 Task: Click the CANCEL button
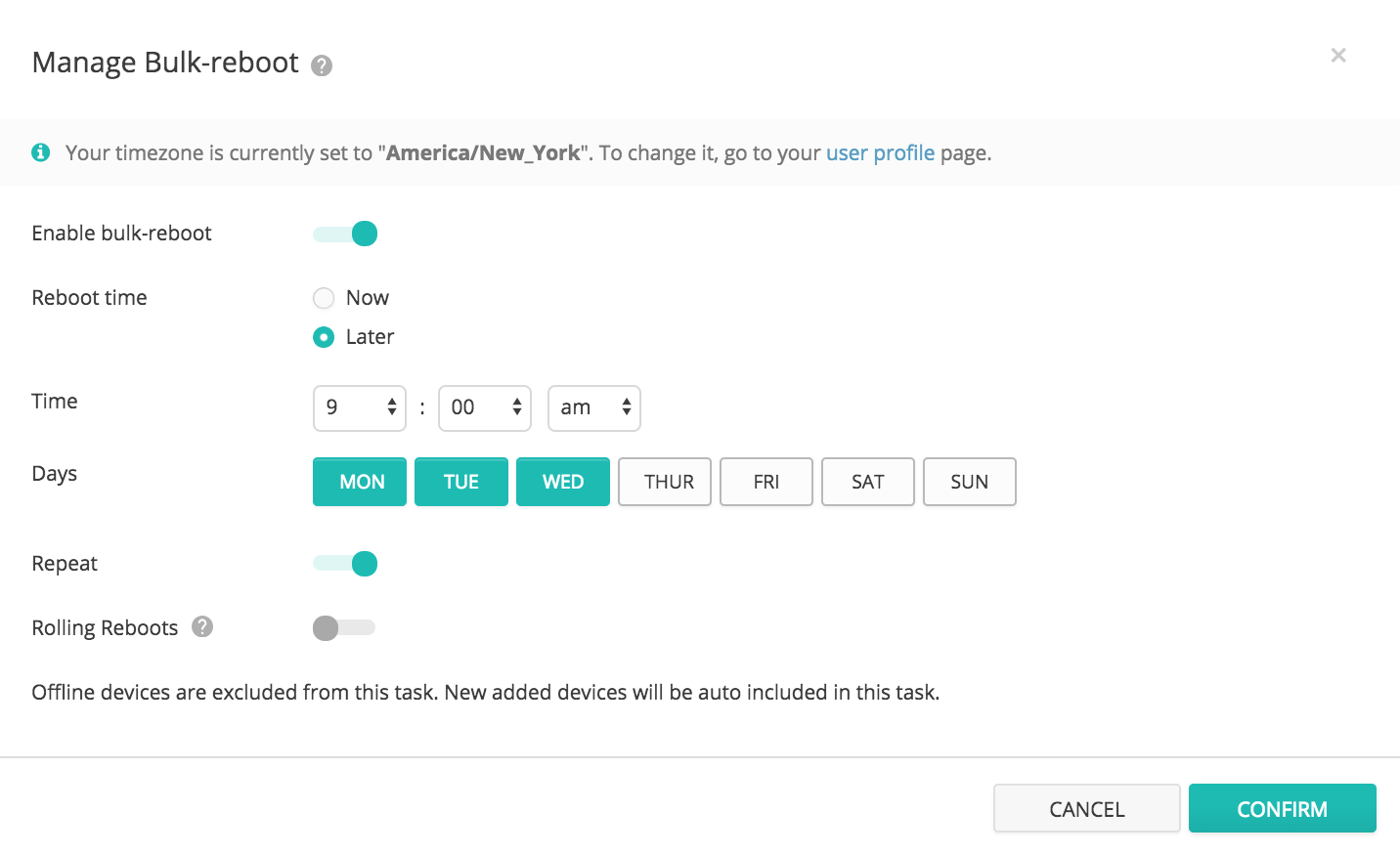1086,808
